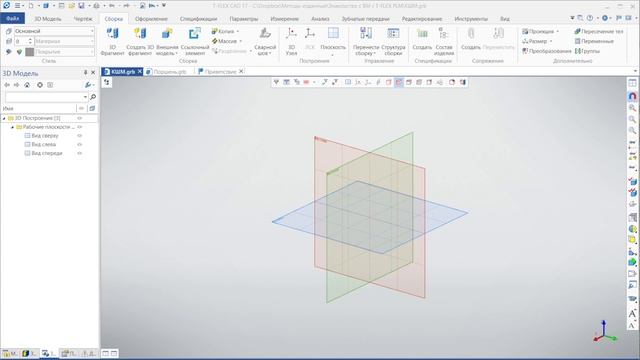Click the XYZ coordinate axes indicator
Screen dimensions: 640x360
604,332
